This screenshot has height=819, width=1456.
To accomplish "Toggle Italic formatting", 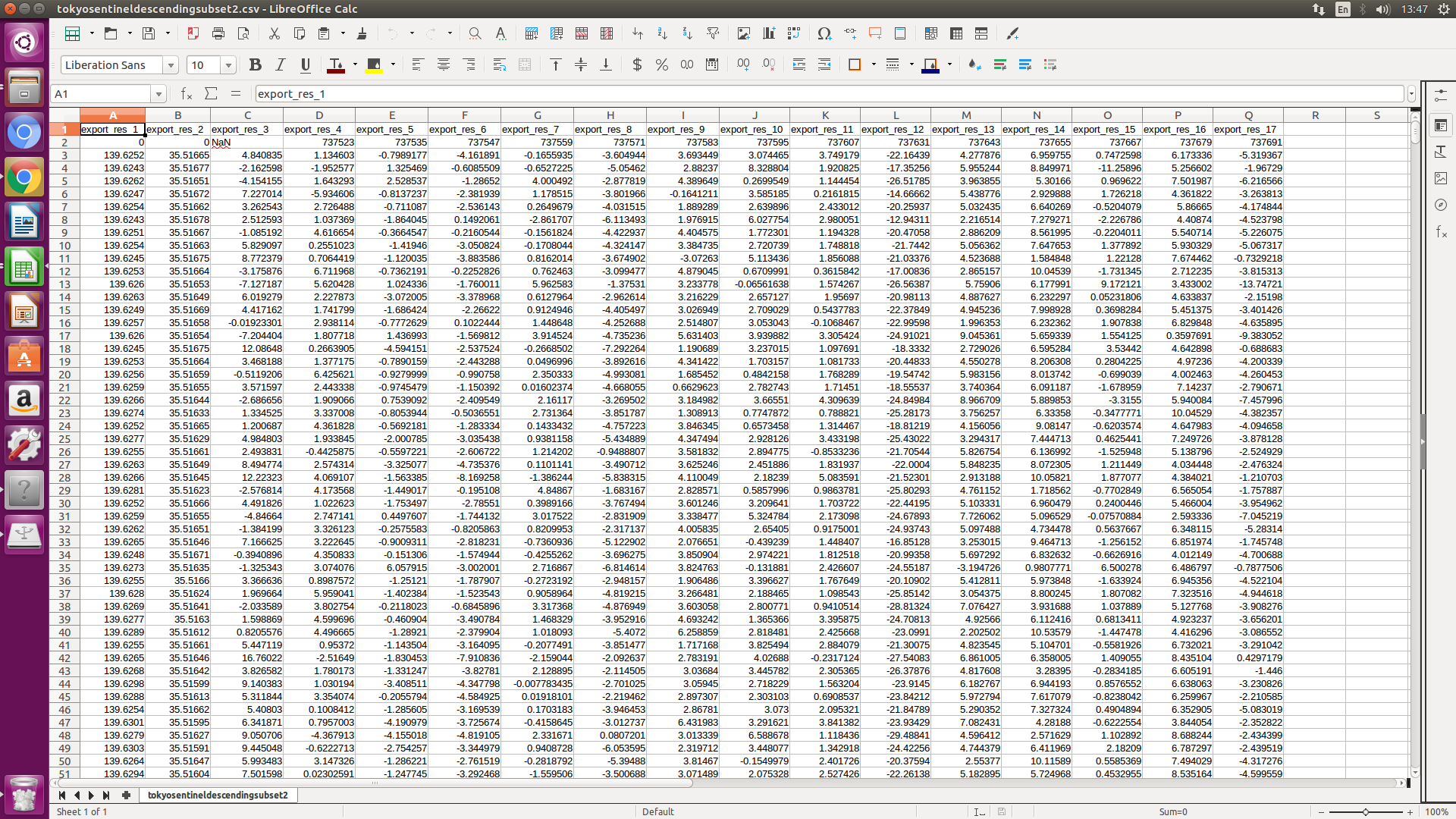I will pyautogui.click(x=280, y=65).
